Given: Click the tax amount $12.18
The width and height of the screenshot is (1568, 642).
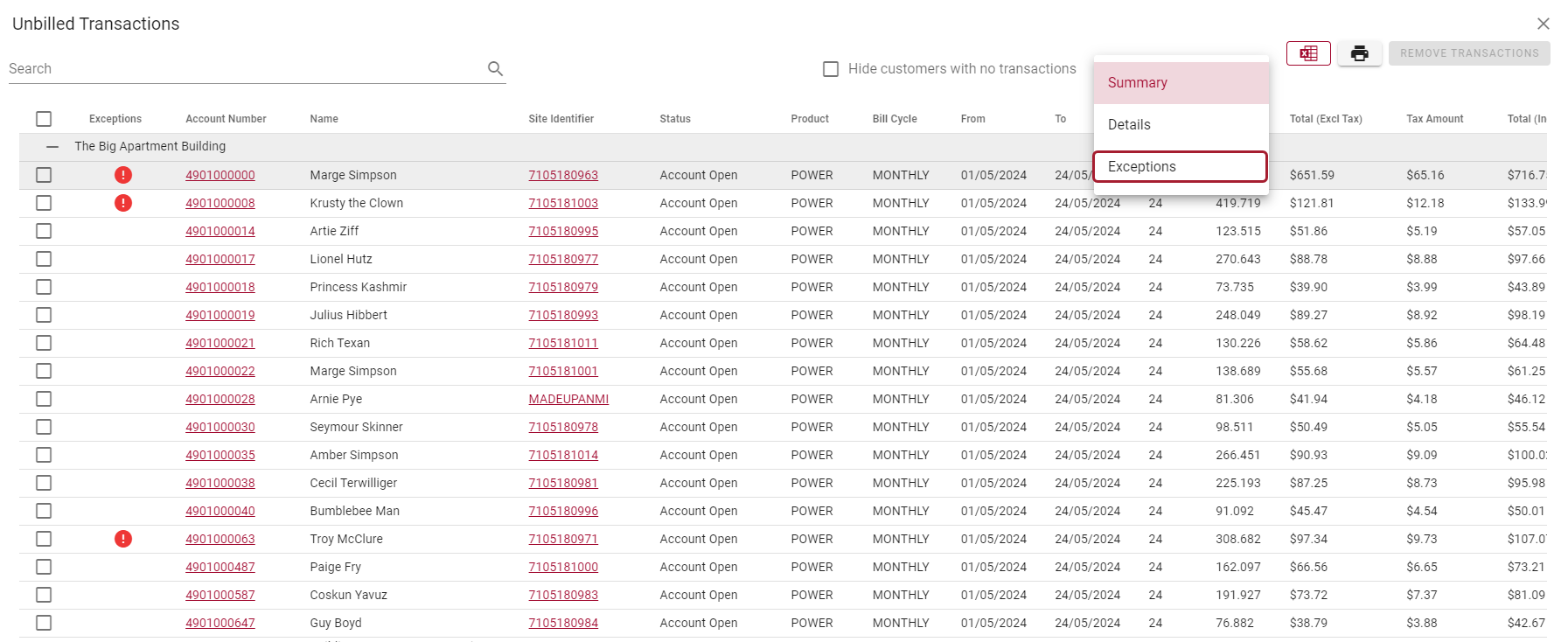Looking at the screenshot, I should point(1425,203).
